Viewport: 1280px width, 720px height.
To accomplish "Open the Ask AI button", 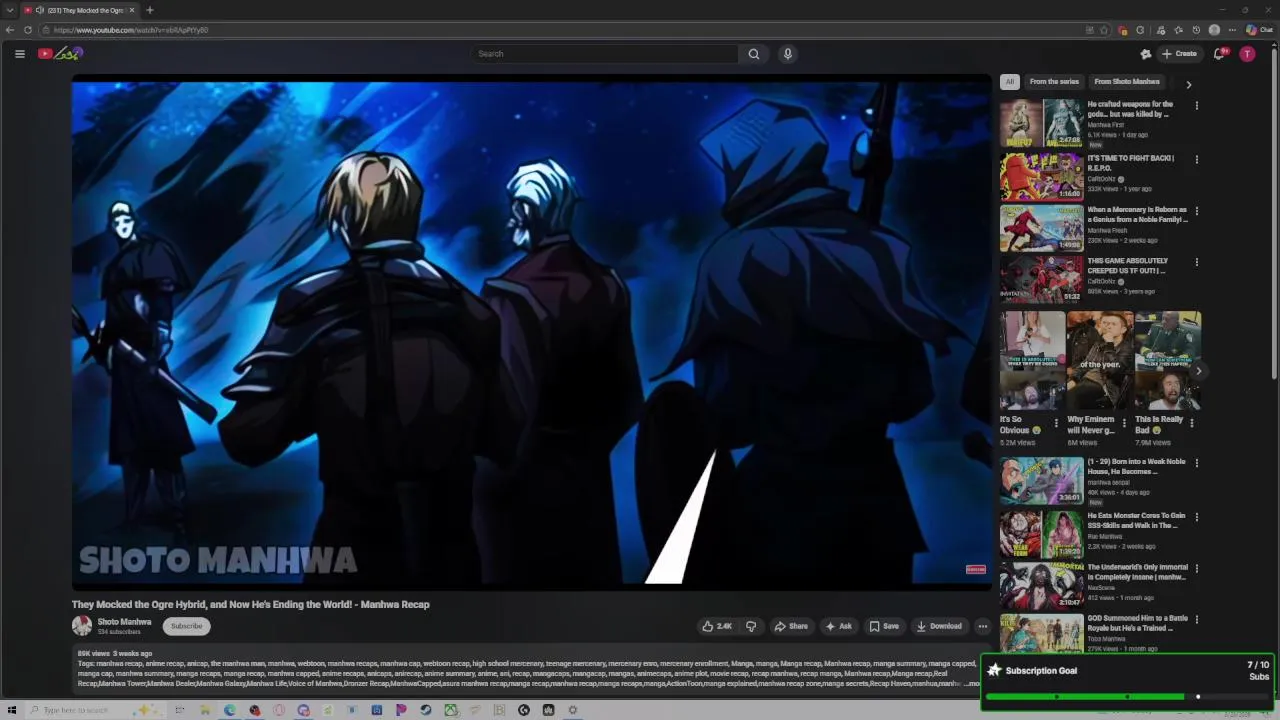I will [838, 626].
